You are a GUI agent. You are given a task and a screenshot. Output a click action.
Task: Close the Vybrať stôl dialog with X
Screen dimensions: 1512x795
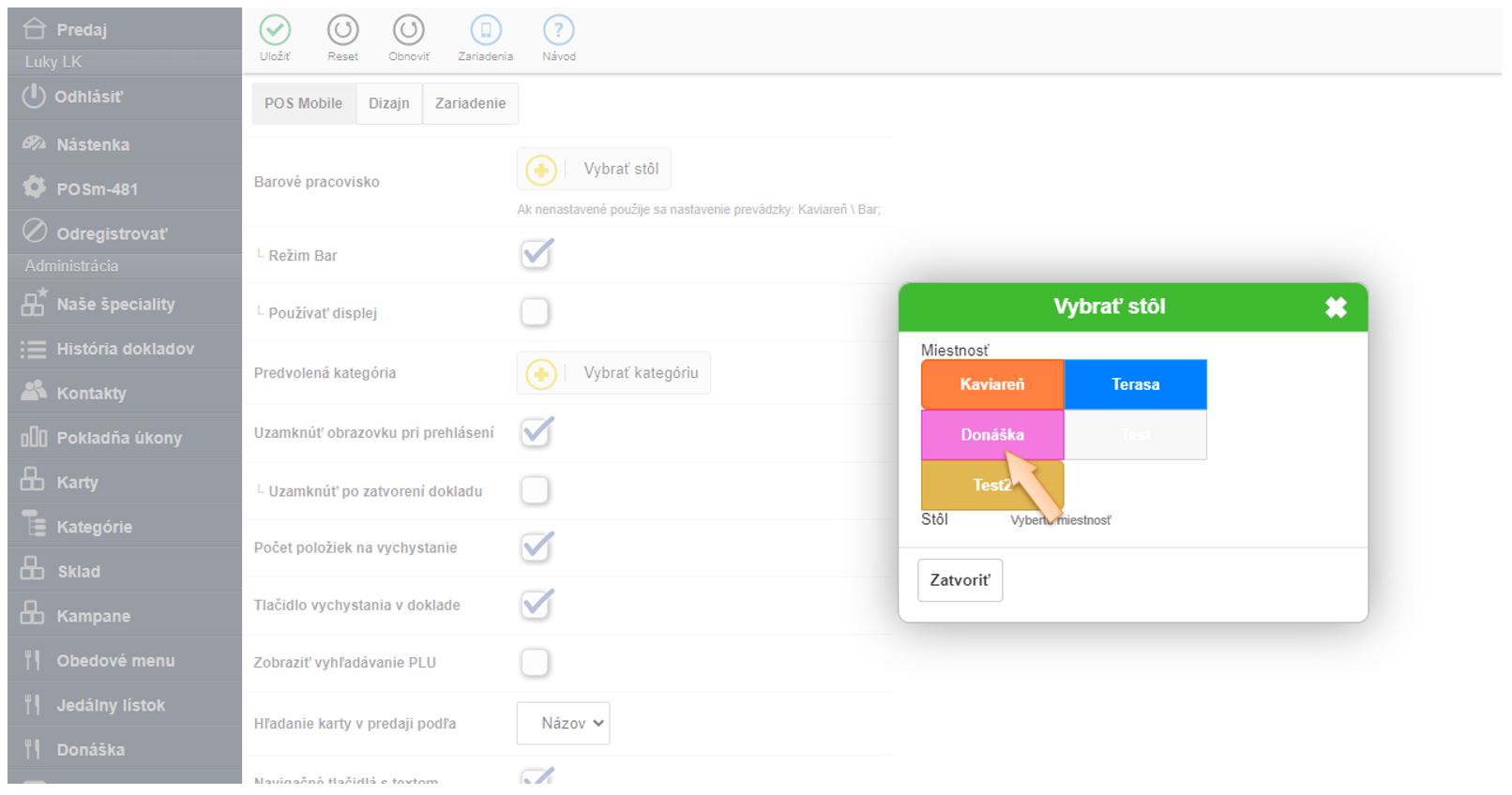[x=1336, y=307]
